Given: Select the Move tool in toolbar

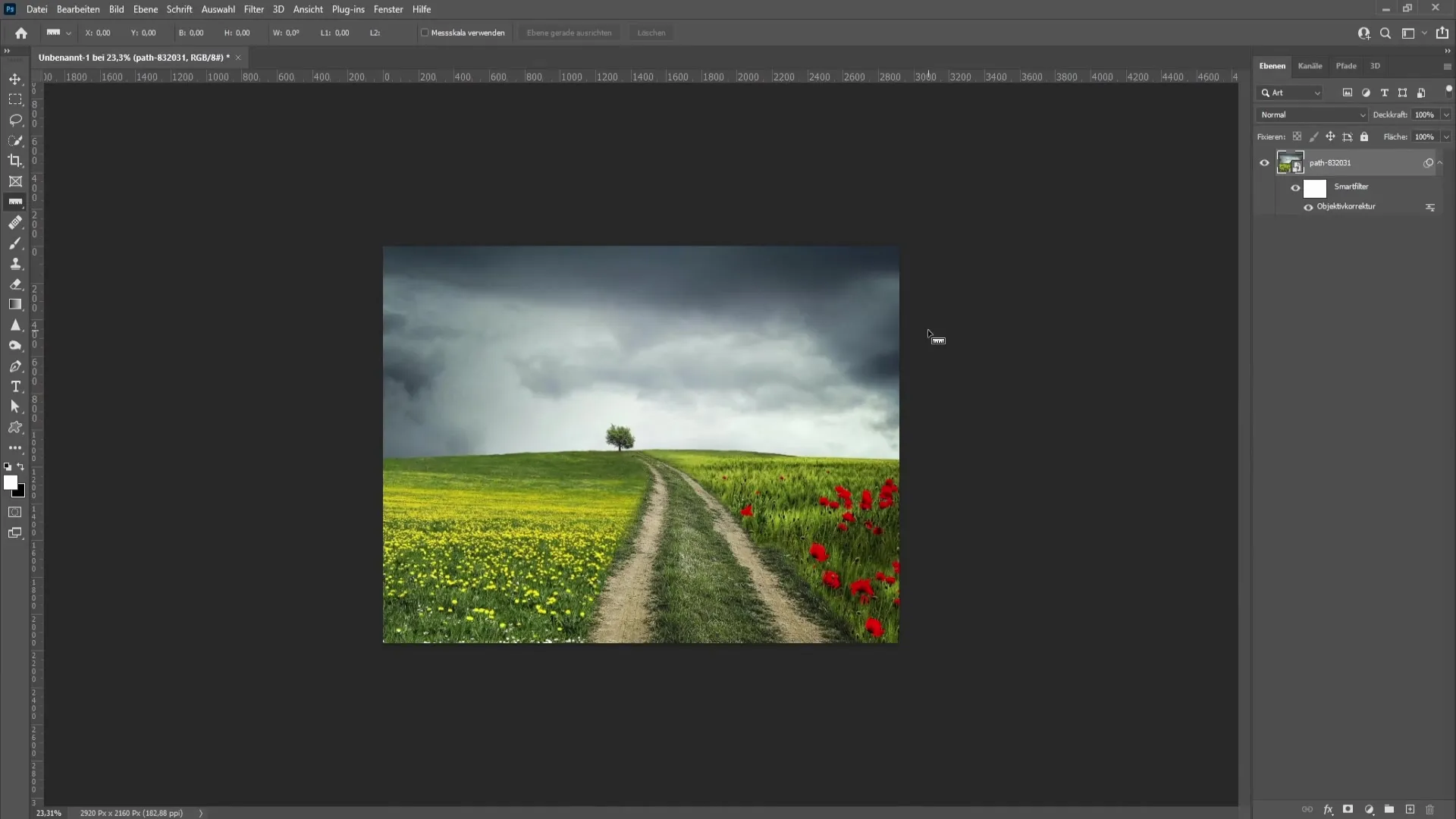Looking at the screenshot, I should pyautogui.click(x=14, y=78).
